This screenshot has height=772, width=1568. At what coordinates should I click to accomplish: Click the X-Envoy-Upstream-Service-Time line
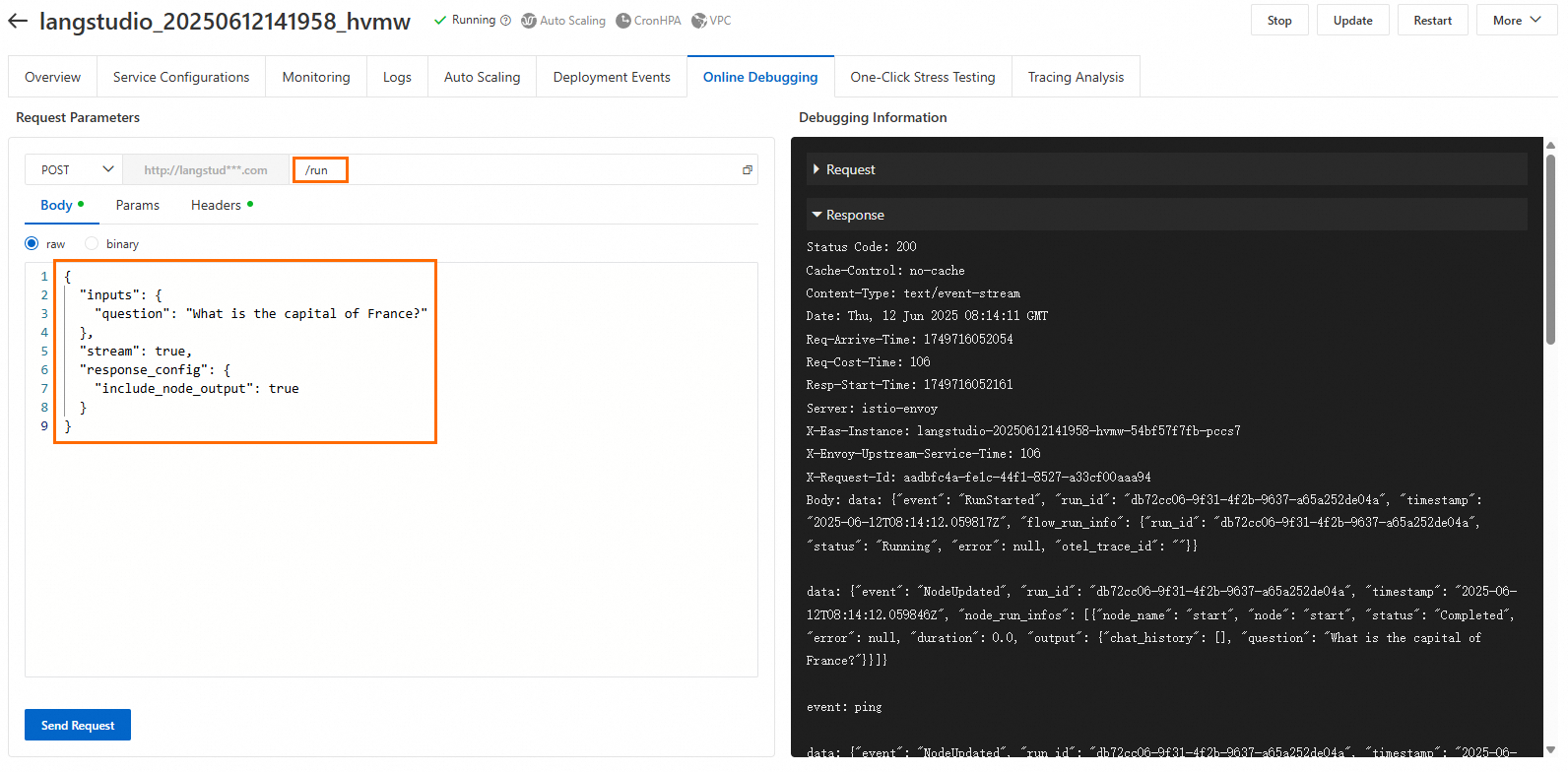pyautogui.click(x=923, y=454)
